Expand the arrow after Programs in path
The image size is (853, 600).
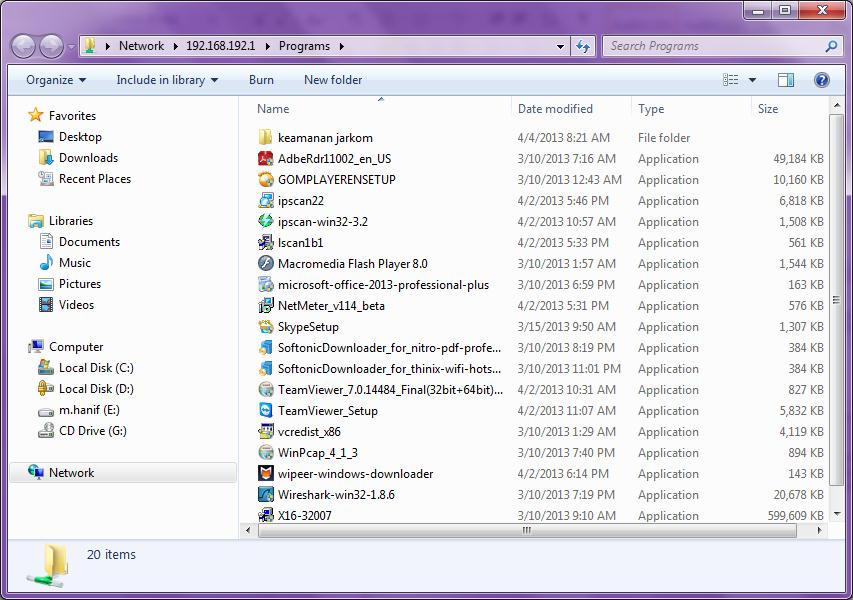click(342, 47)
